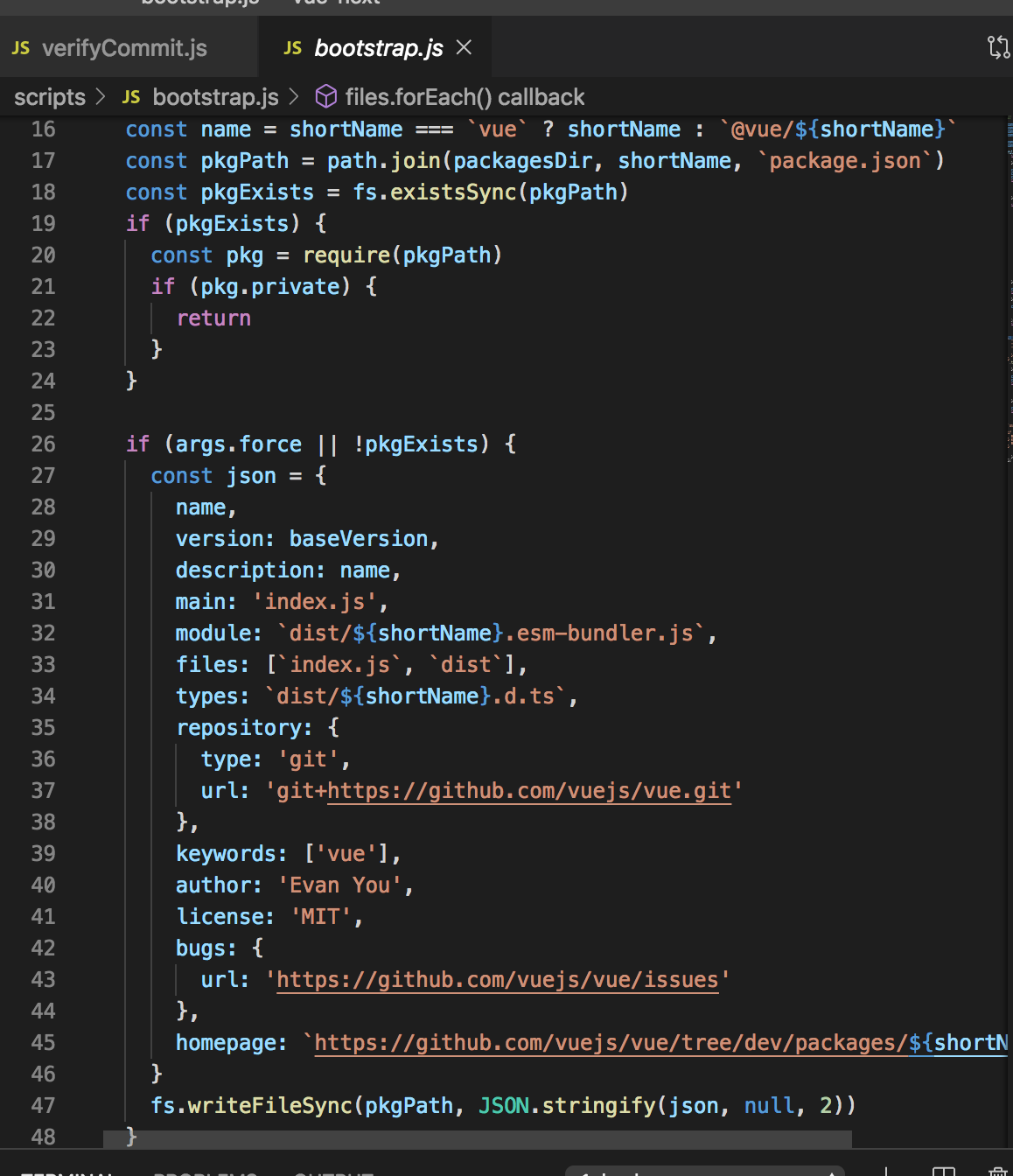1013x1176 pixels.
Task: Click the `dist` string in the files array
Action: point(466,665)
